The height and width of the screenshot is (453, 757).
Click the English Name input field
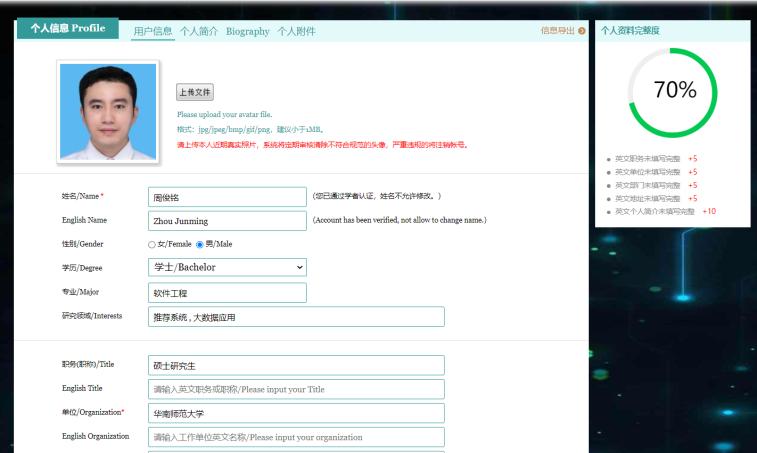click(227, 221)
